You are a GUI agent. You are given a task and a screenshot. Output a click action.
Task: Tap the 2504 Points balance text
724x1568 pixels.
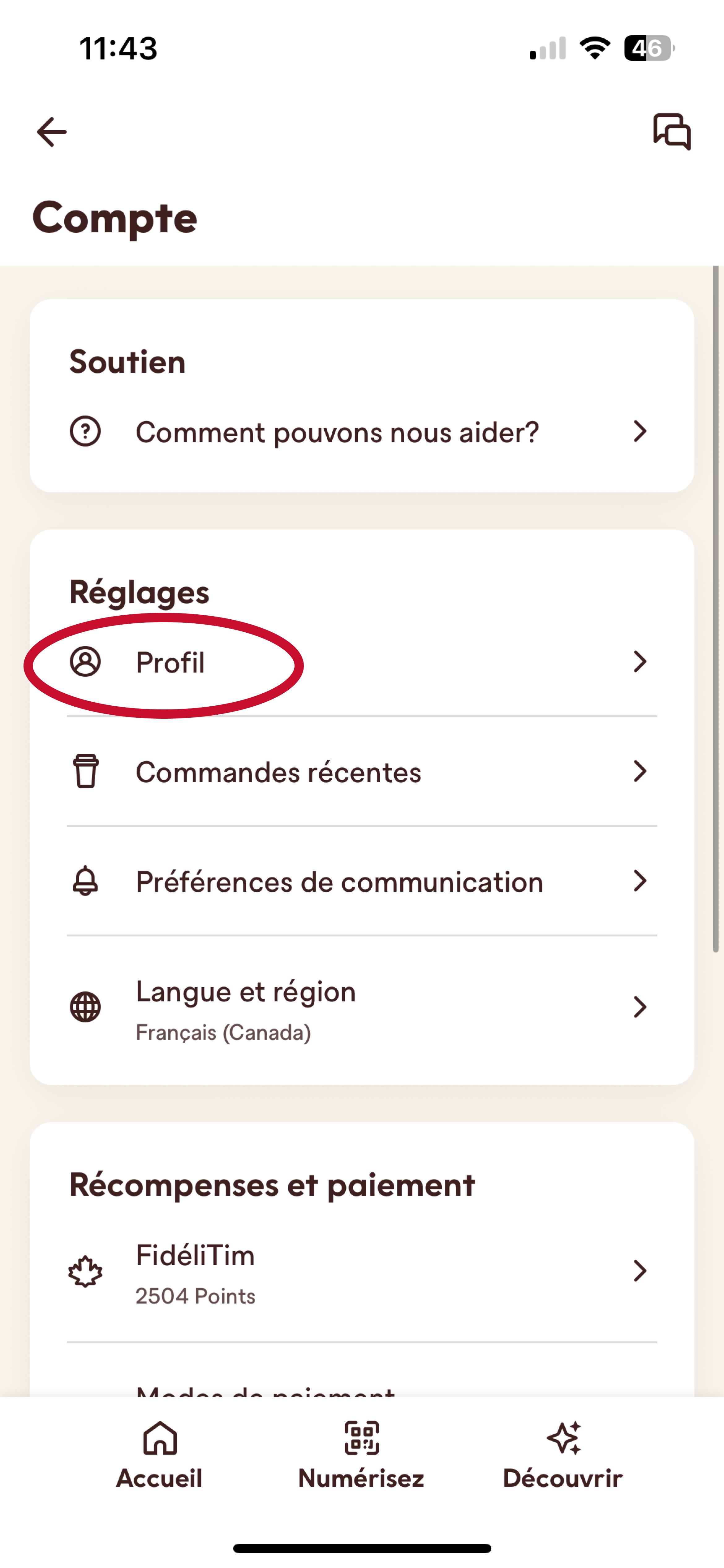pos(195,1296)
